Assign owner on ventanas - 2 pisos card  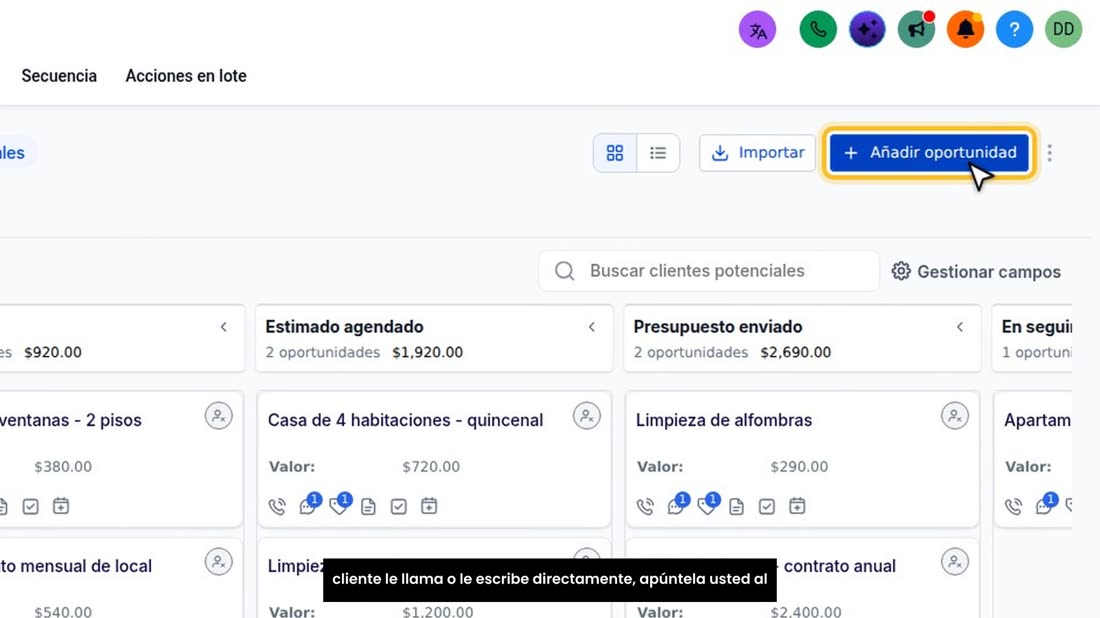219,416
